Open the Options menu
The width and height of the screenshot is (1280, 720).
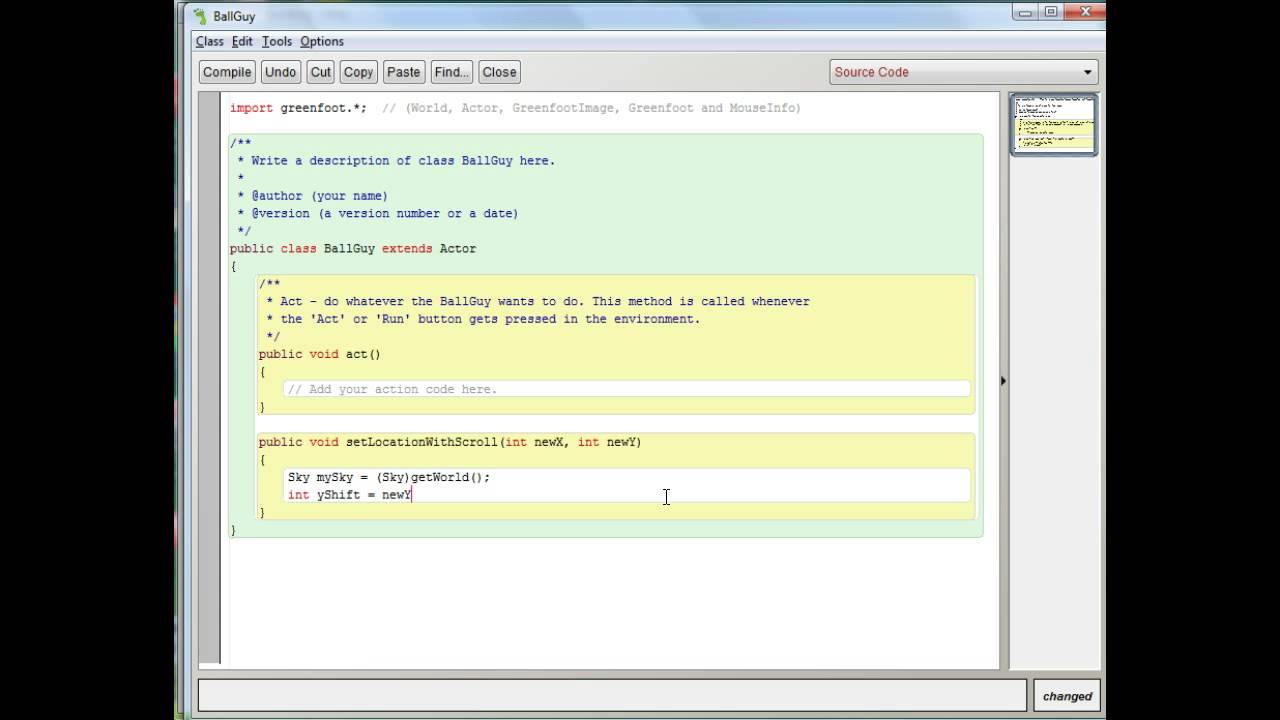click(322, 41)
